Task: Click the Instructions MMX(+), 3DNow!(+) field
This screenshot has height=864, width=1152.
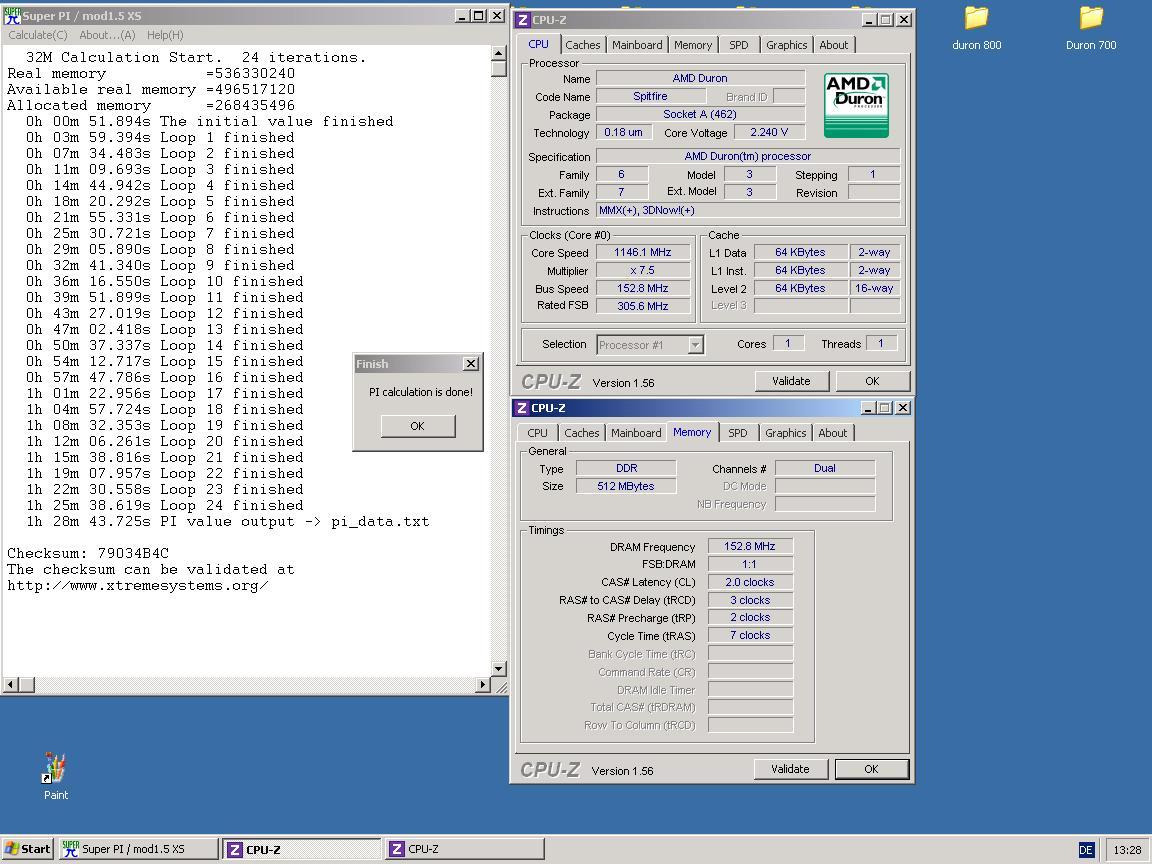Action: (748, 210)
